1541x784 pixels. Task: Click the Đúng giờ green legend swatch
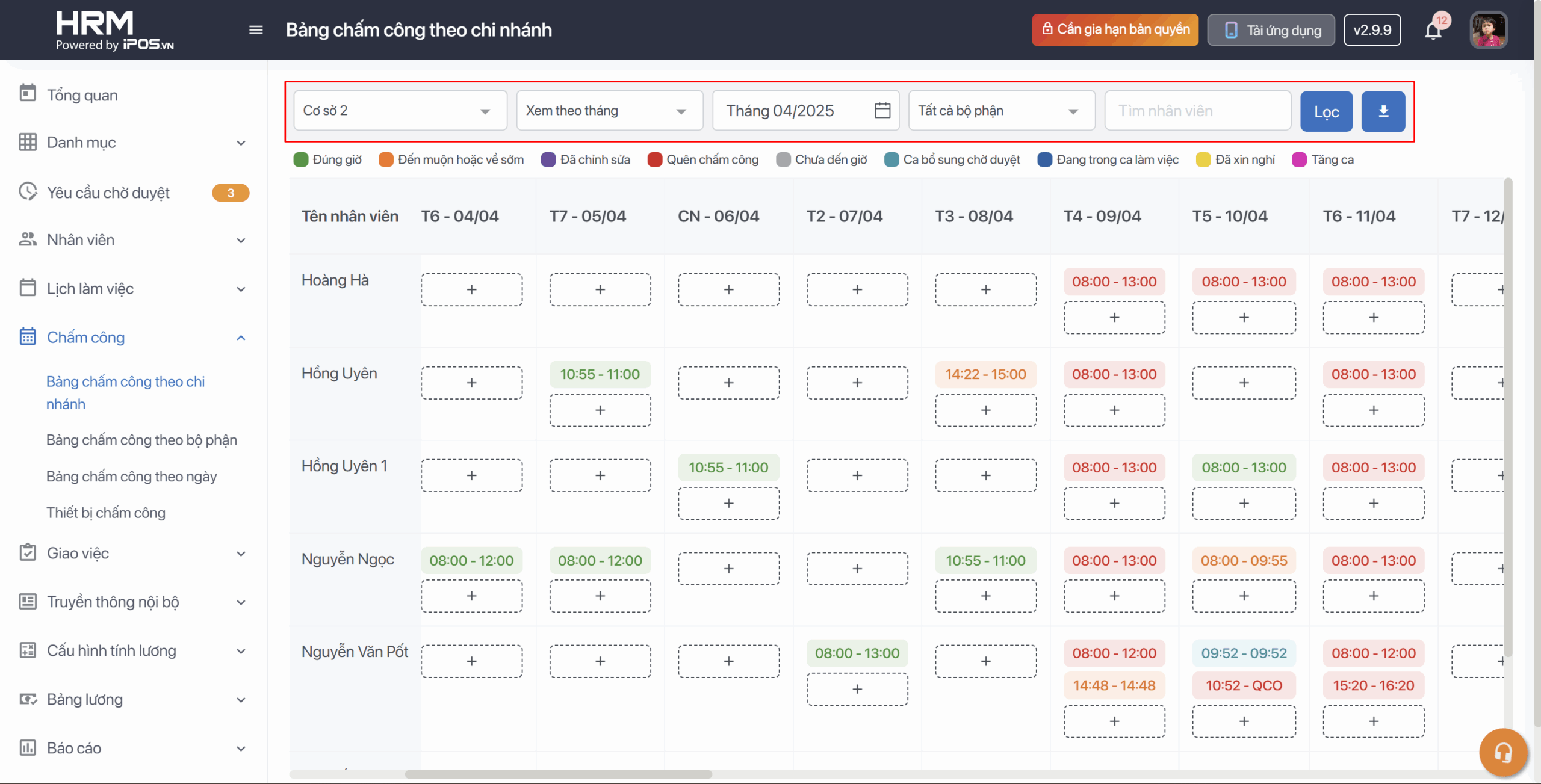301,159
